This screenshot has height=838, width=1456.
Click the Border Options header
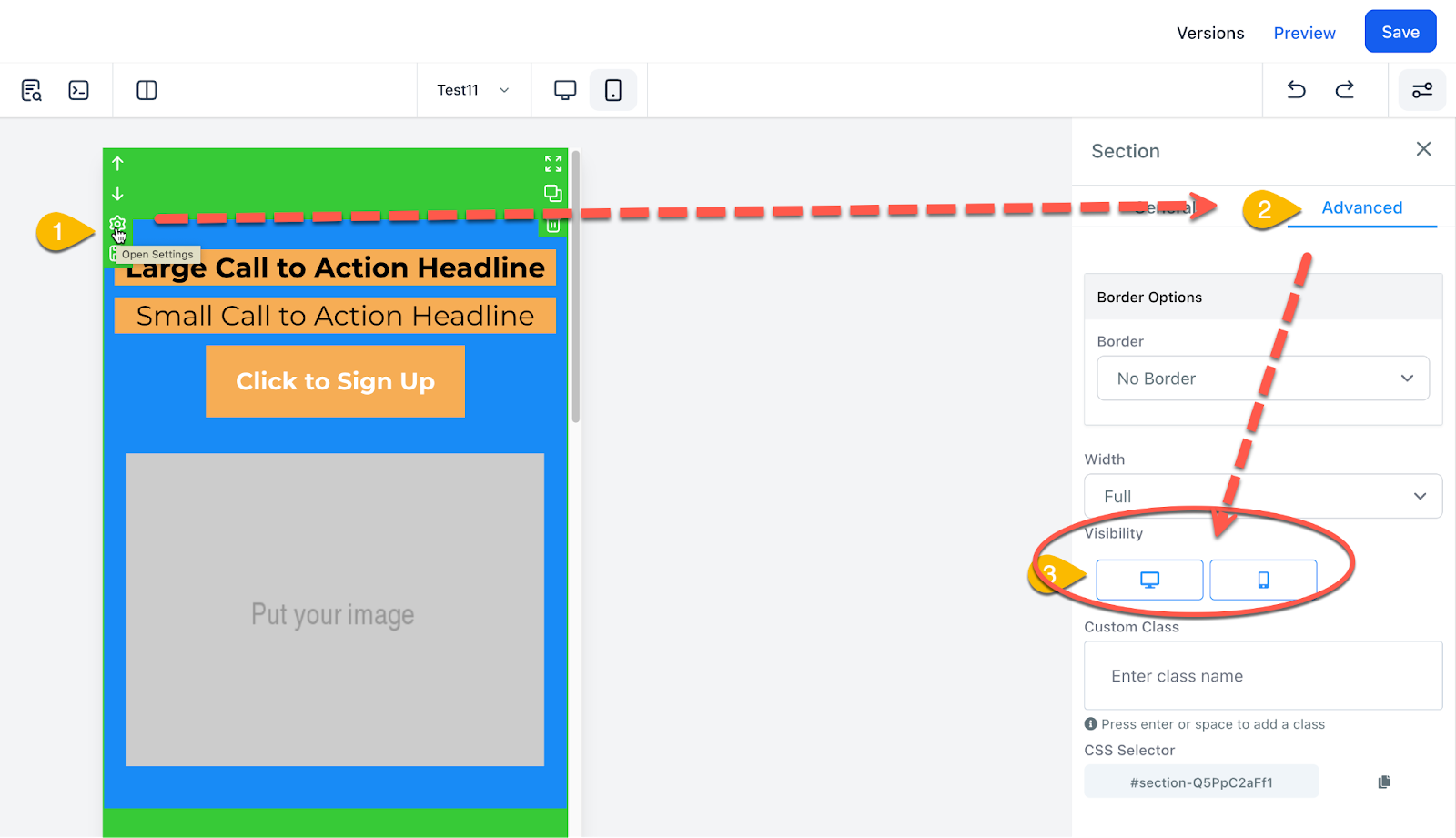(1263, 297)
